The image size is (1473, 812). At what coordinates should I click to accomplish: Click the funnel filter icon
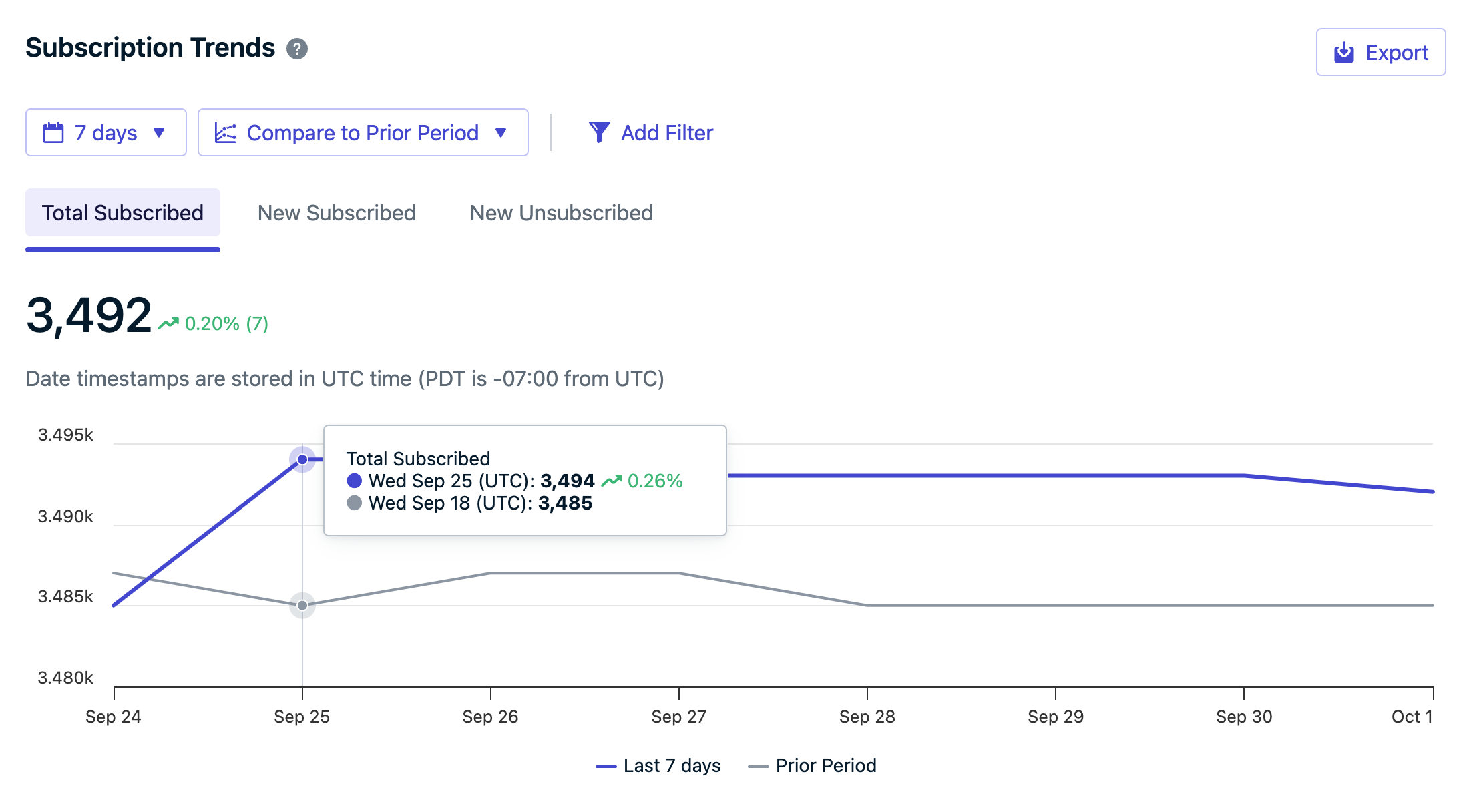pyautogui.click(x=599, y=132)
